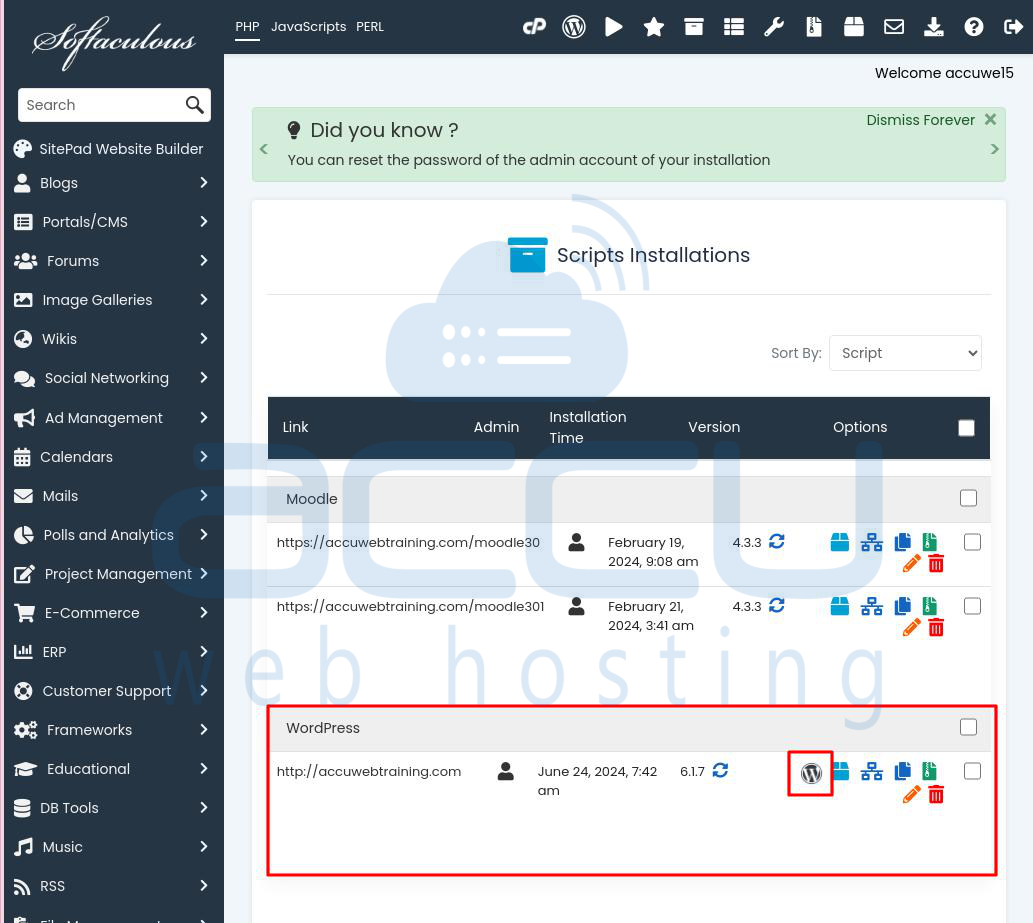Click the Dismiss Forever link

click(920, 120)
